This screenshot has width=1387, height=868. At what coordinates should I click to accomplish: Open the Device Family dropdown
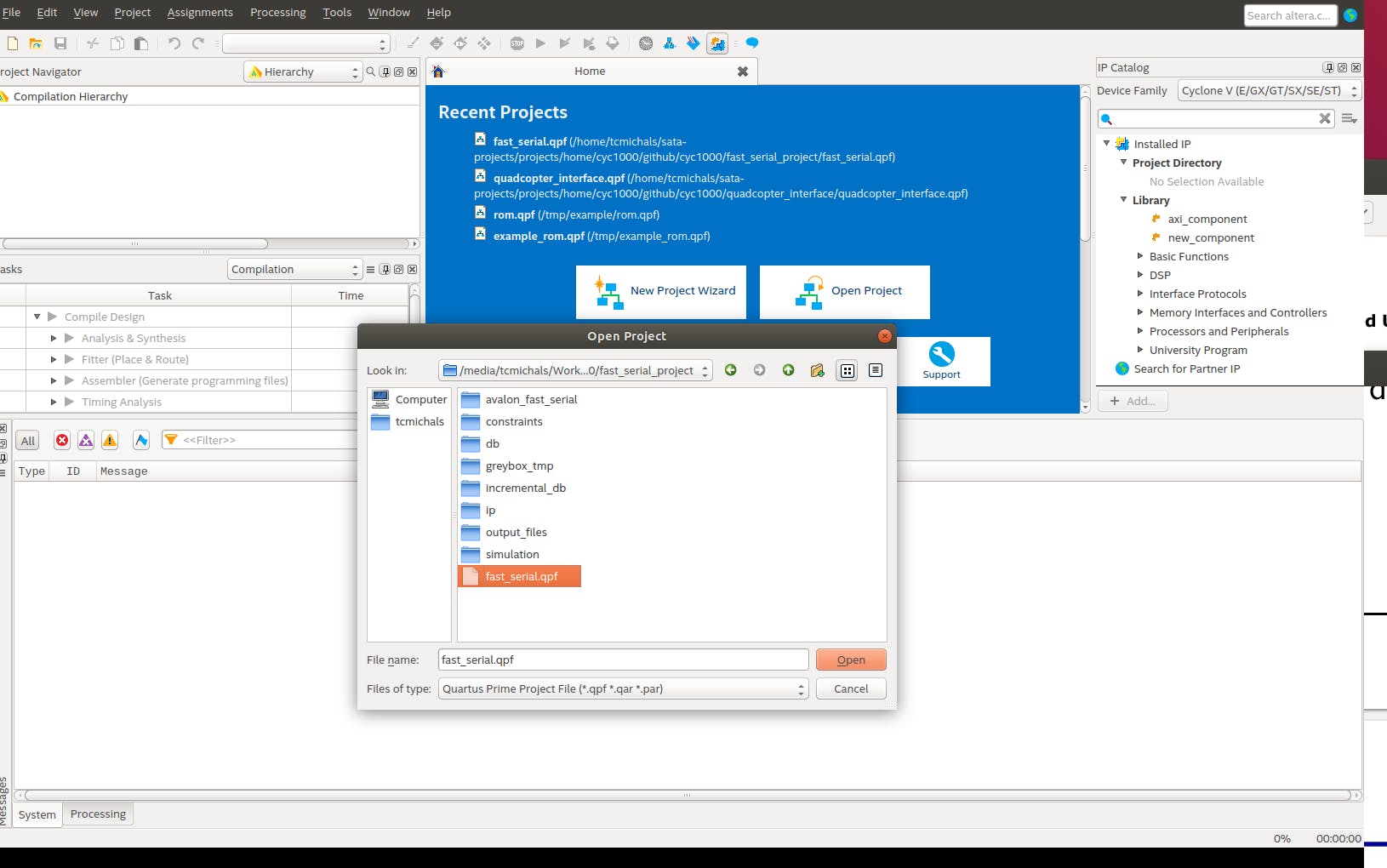[x=1270, y=91]
